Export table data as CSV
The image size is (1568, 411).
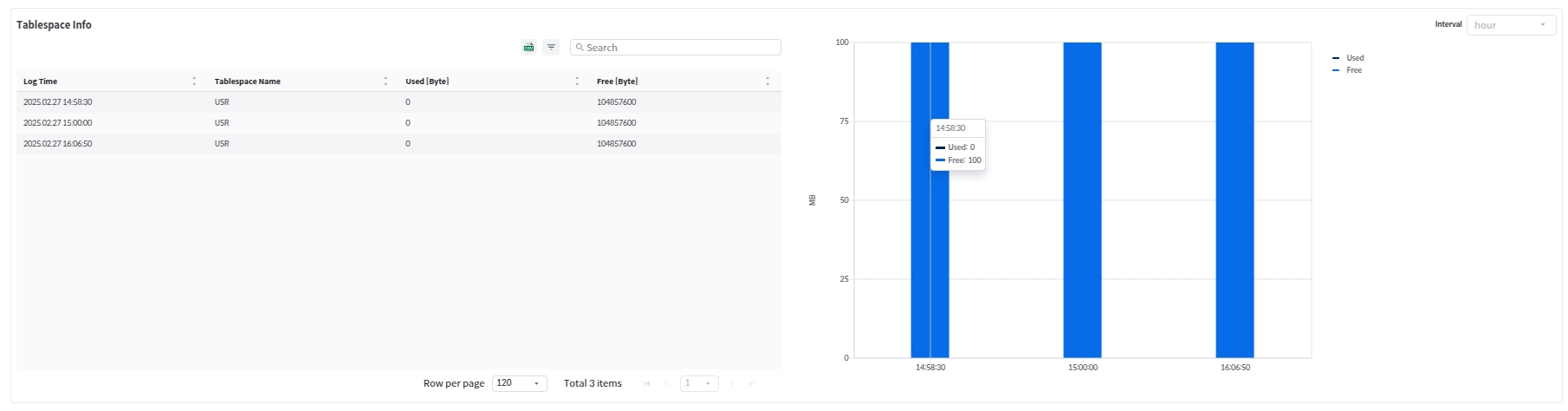[528, 48]
